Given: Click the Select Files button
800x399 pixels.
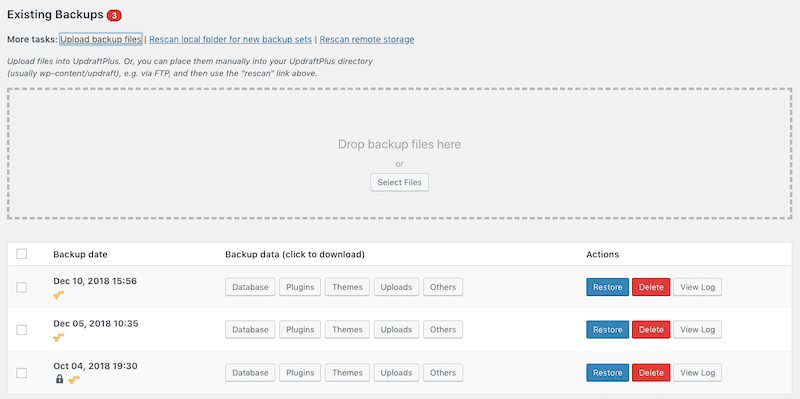Looking at the screenshot, I should 399,182.
